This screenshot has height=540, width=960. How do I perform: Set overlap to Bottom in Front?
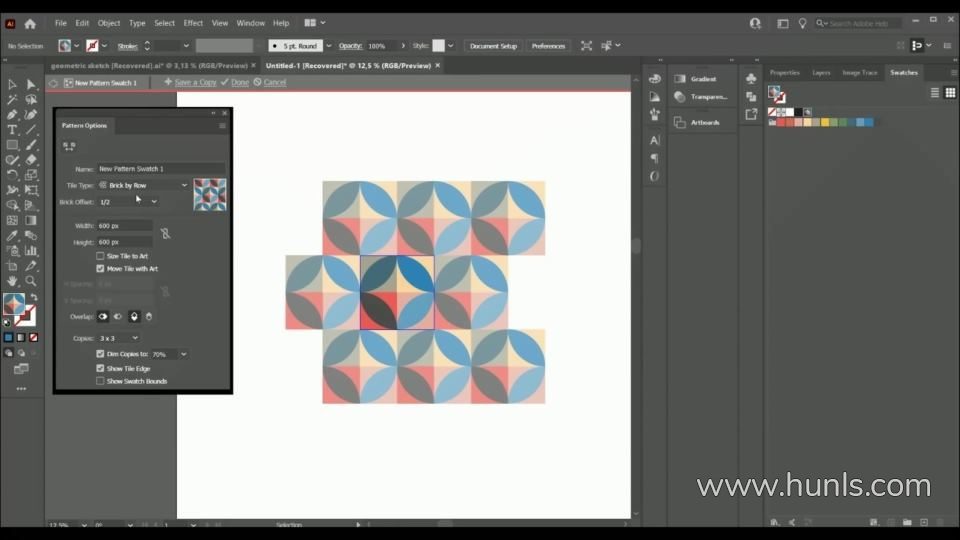[x=149, y=317]
